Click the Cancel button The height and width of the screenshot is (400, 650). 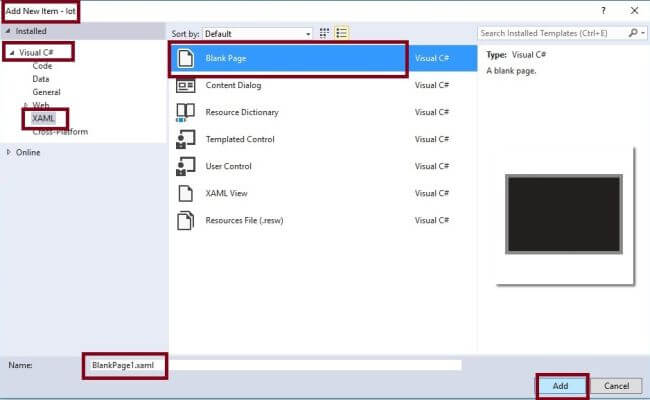click(x=616, y=386)
